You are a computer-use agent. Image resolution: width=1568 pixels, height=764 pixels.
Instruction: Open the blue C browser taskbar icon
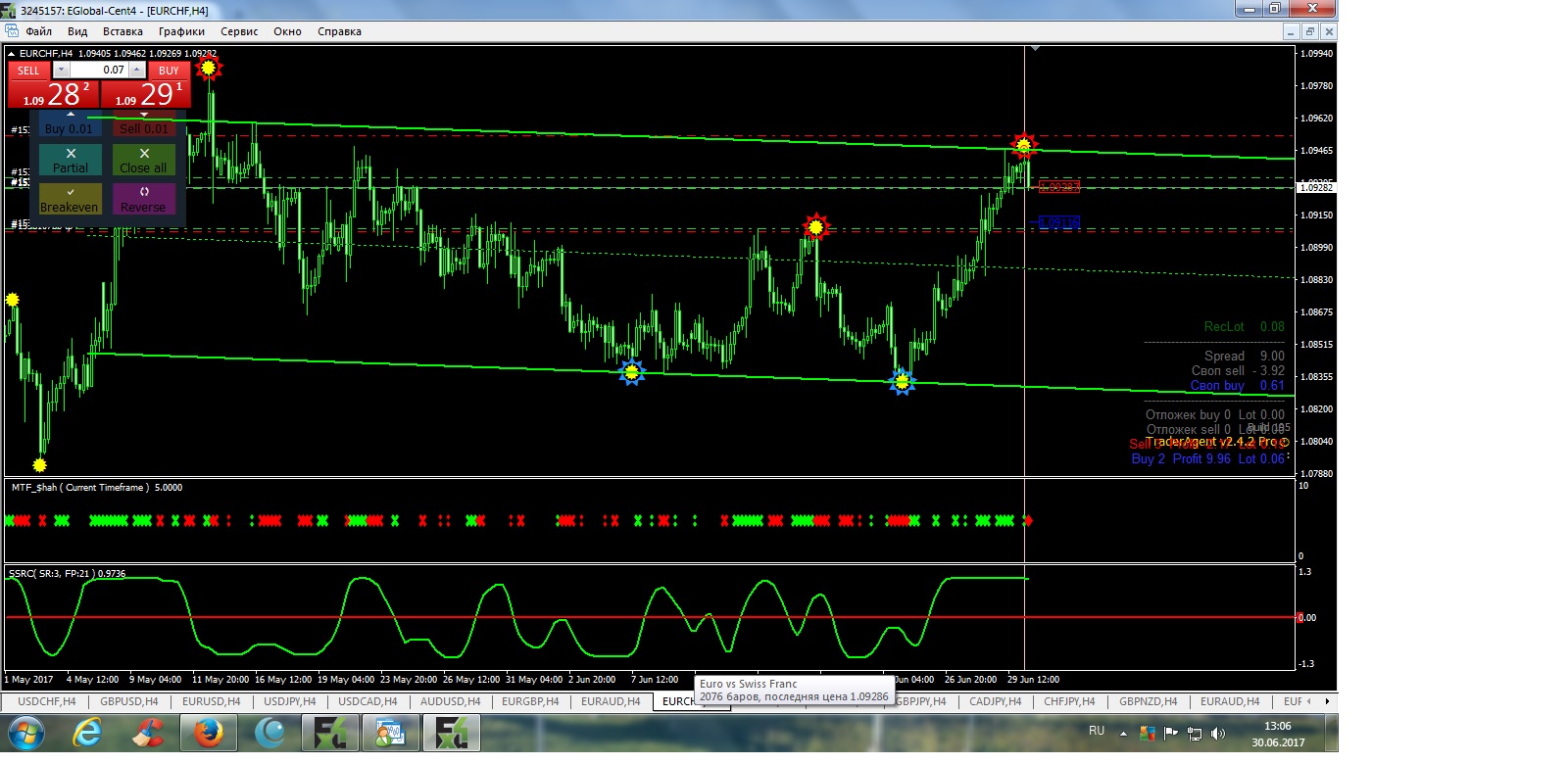[x=269, y=733]
